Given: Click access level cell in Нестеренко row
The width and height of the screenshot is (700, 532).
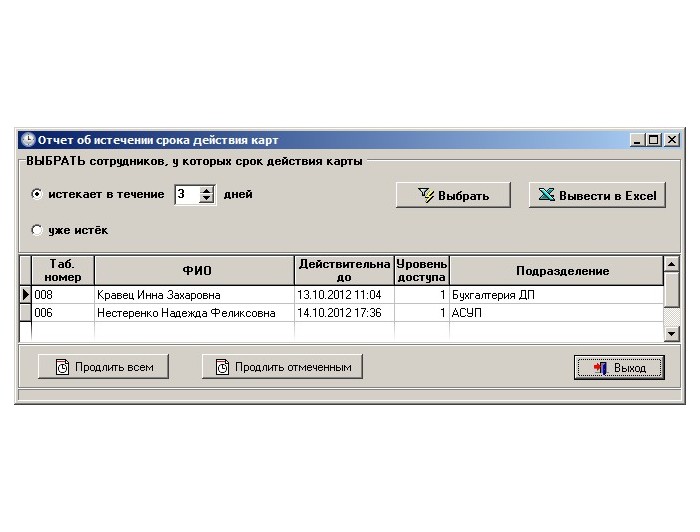Looking at the screenshot, I should (422, 313).
